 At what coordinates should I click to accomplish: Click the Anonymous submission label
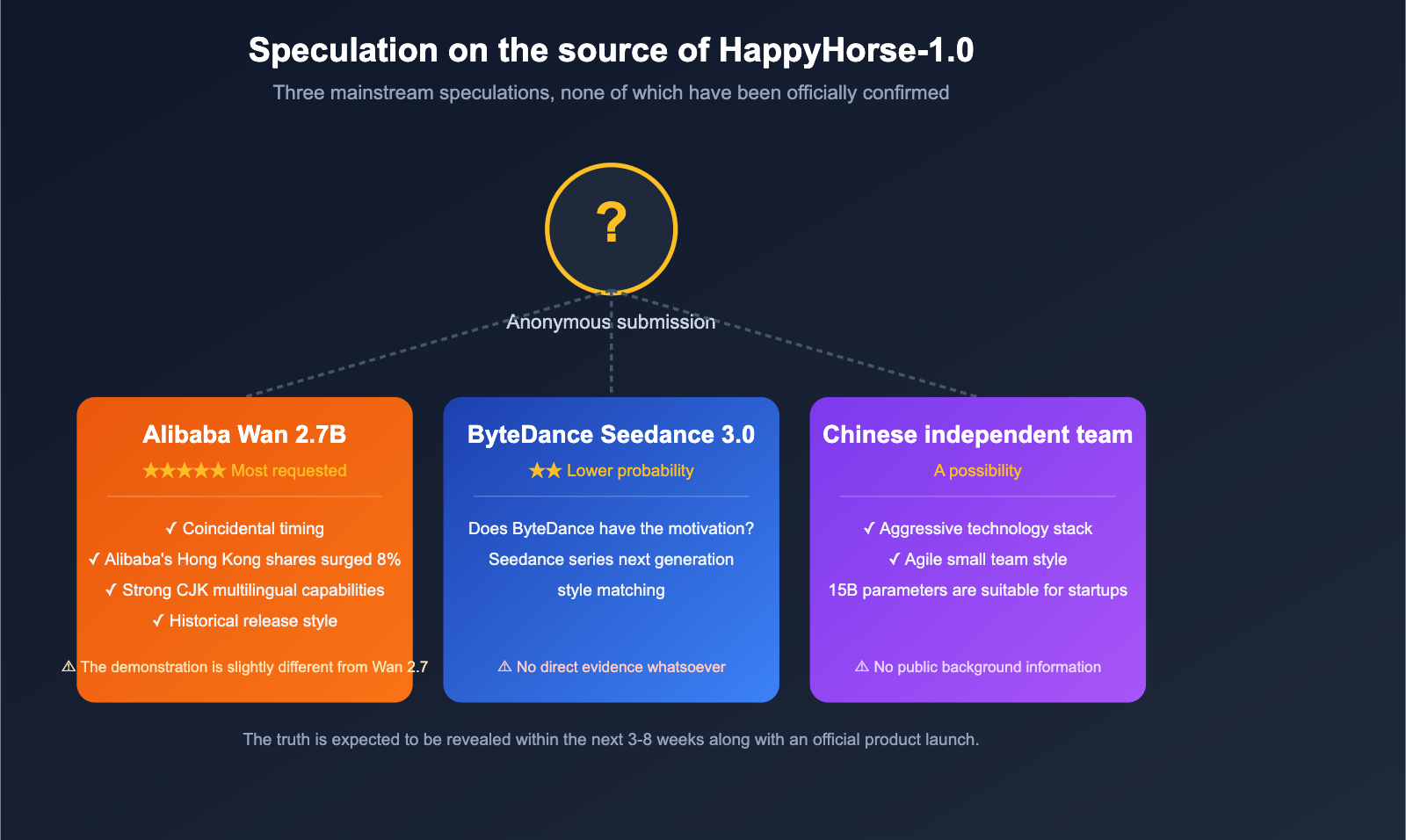(611, 322)
